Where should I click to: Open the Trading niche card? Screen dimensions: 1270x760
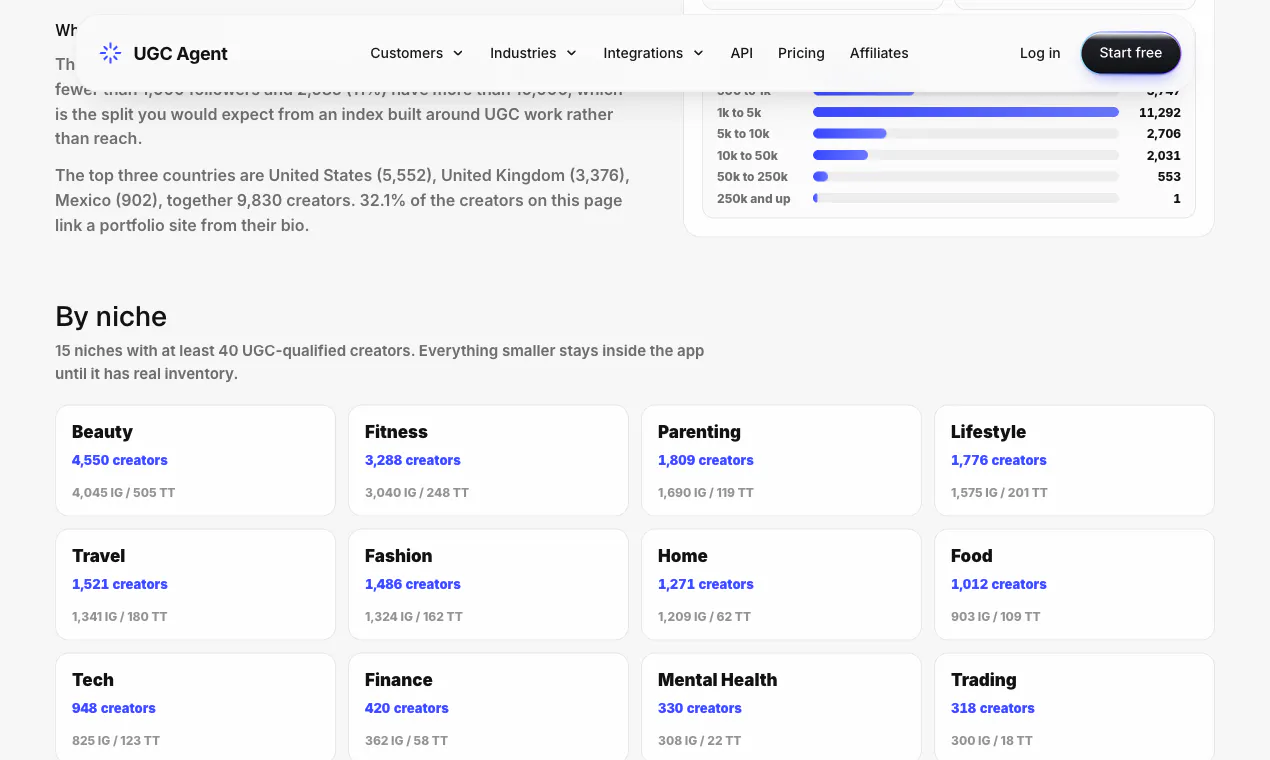pyautogui.click(x=1074, y=707)
